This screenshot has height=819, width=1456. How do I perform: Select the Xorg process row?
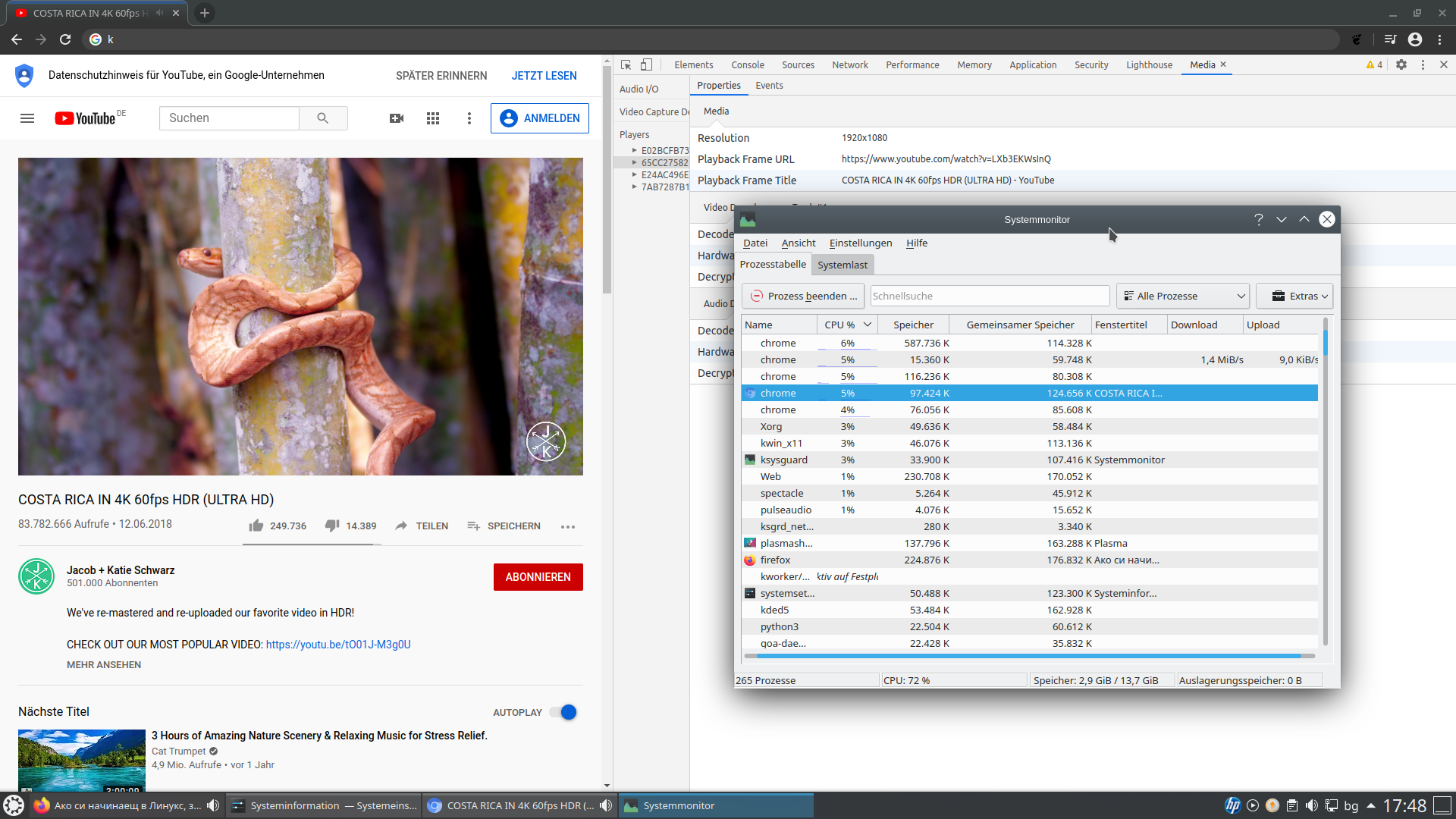point(1029,426)
